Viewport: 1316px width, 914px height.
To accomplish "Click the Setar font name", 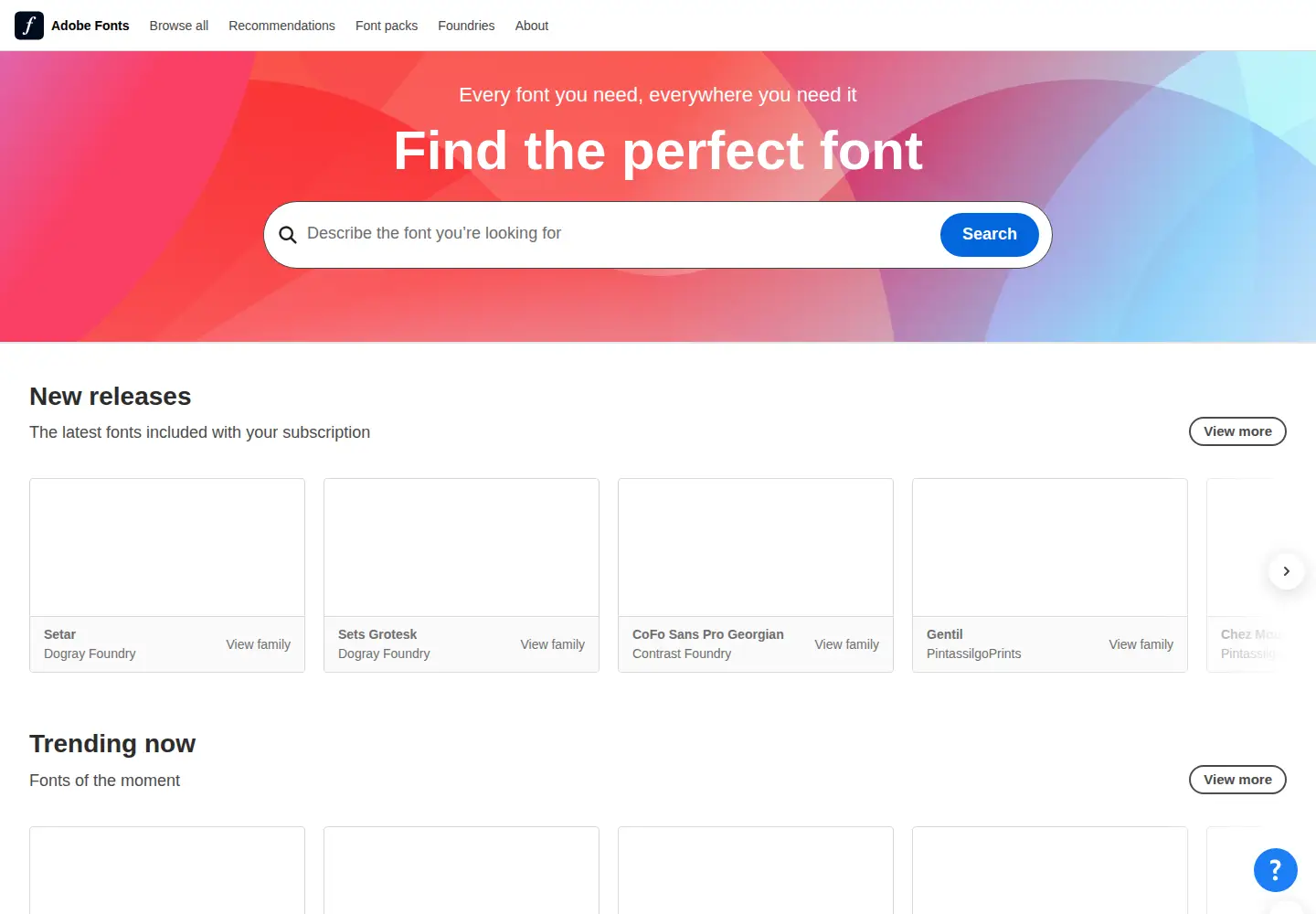I will (x=59, y=634).
